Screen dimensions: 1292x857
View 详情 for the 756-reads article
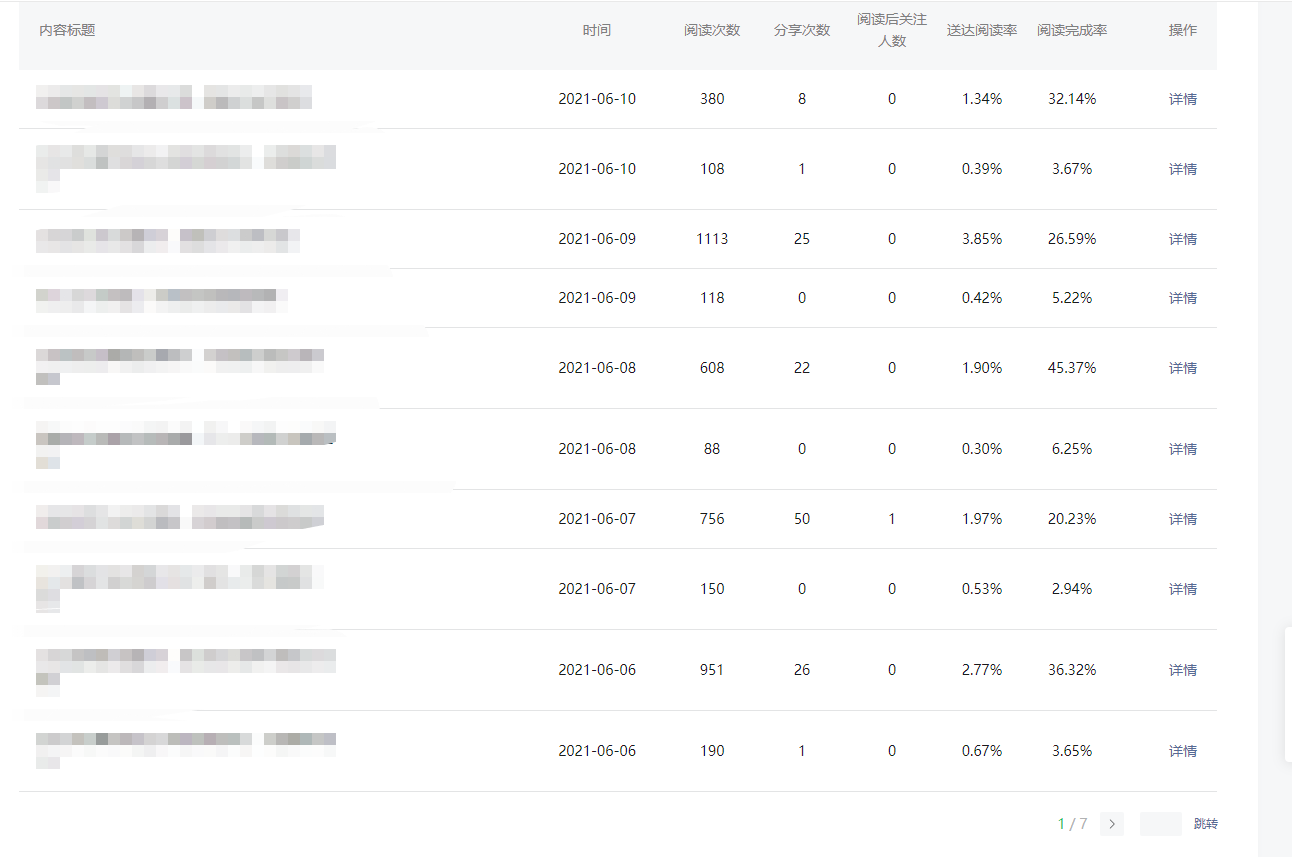[1182, 519]
